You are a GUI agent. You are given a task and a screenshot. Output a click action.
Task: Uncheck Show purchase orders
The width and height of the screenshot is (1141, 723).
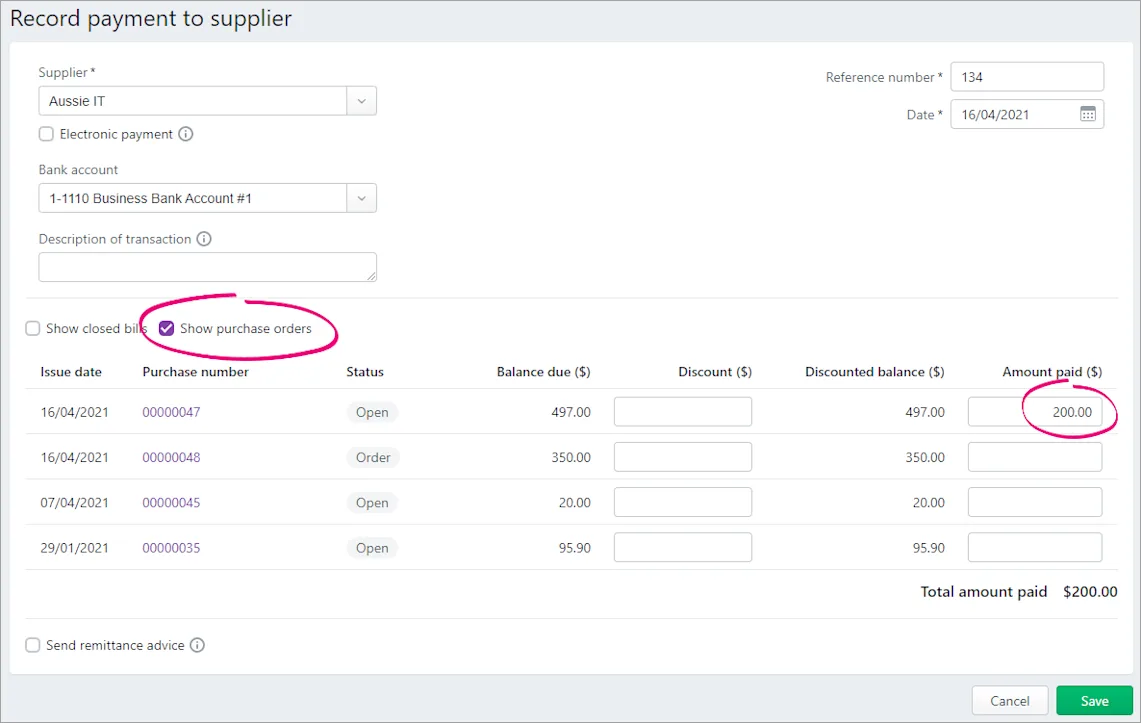(166, 328)
